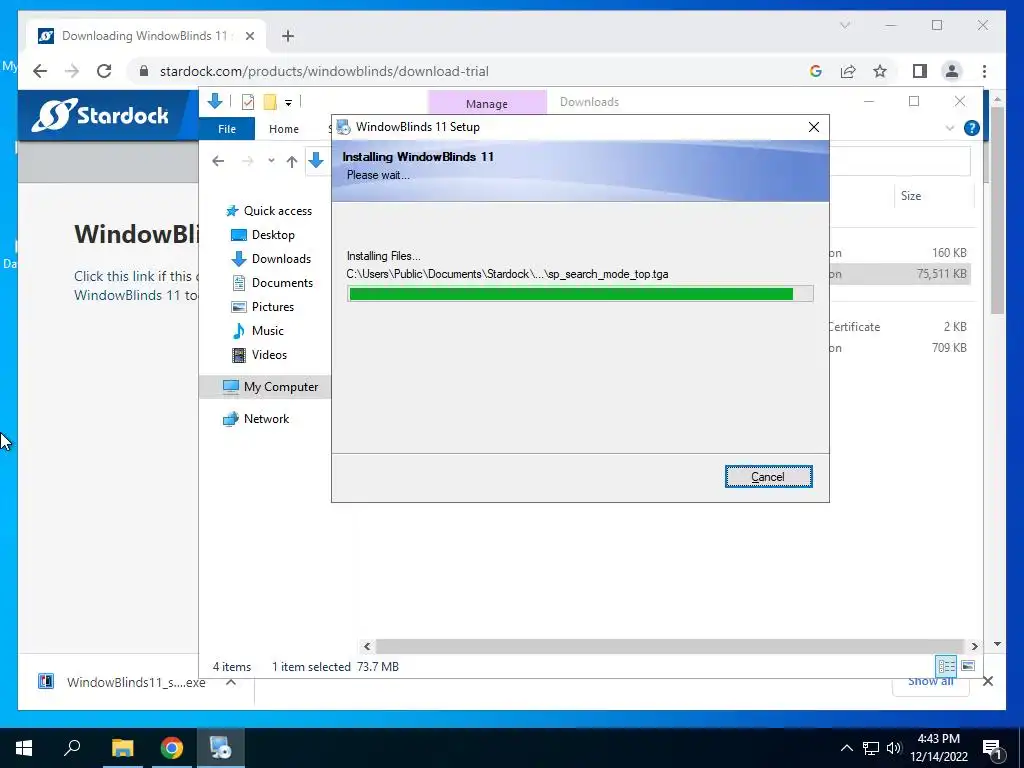Open network icon in system tray
The width and height of the screenshot is (1024, 768).
coord(871,748)
